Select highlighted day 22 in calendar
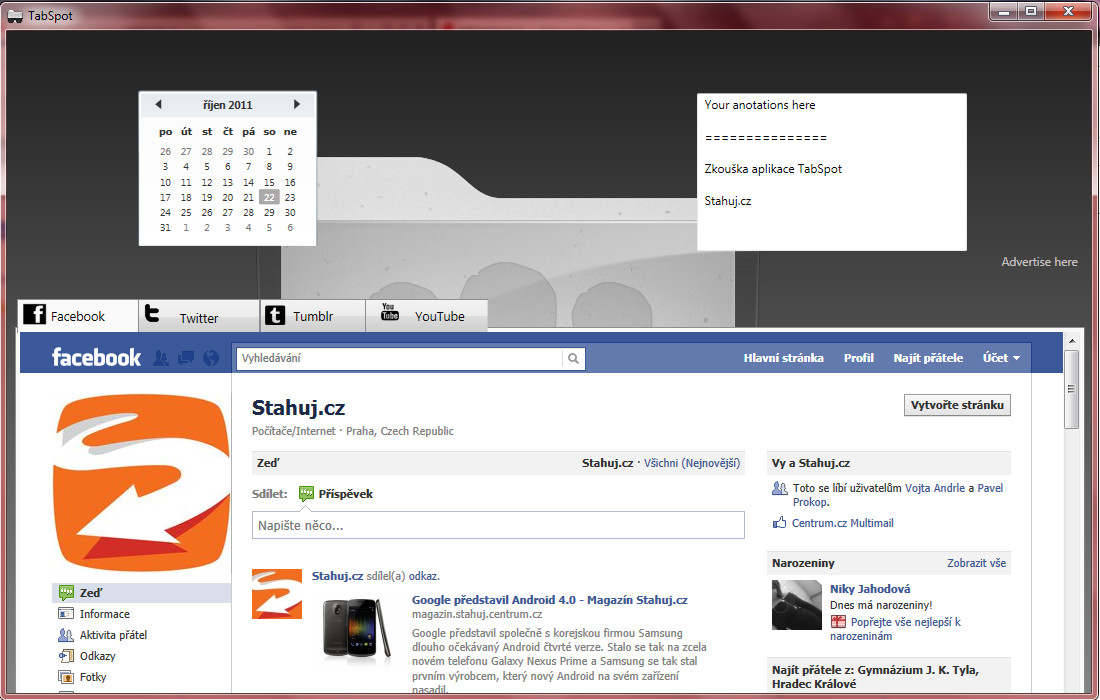The width and height of the screenshot is (1100, 700). (269, 197)
